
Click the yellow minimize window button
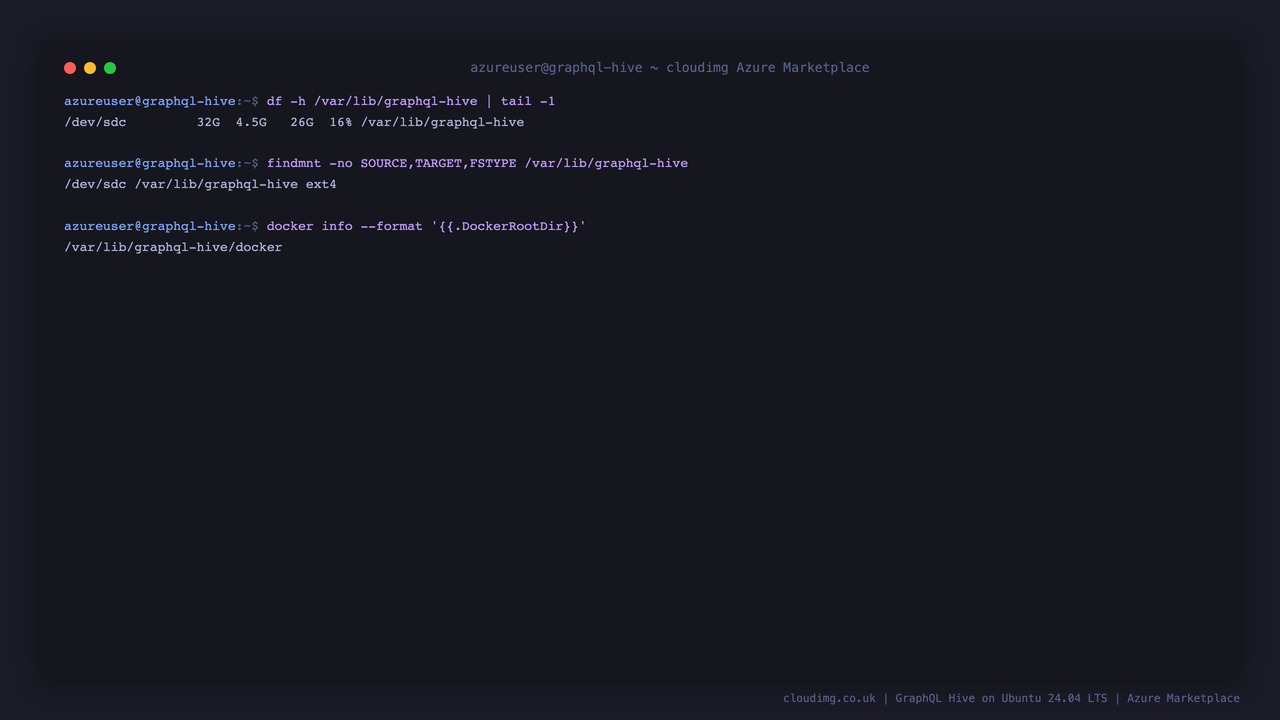coord(90,68)
